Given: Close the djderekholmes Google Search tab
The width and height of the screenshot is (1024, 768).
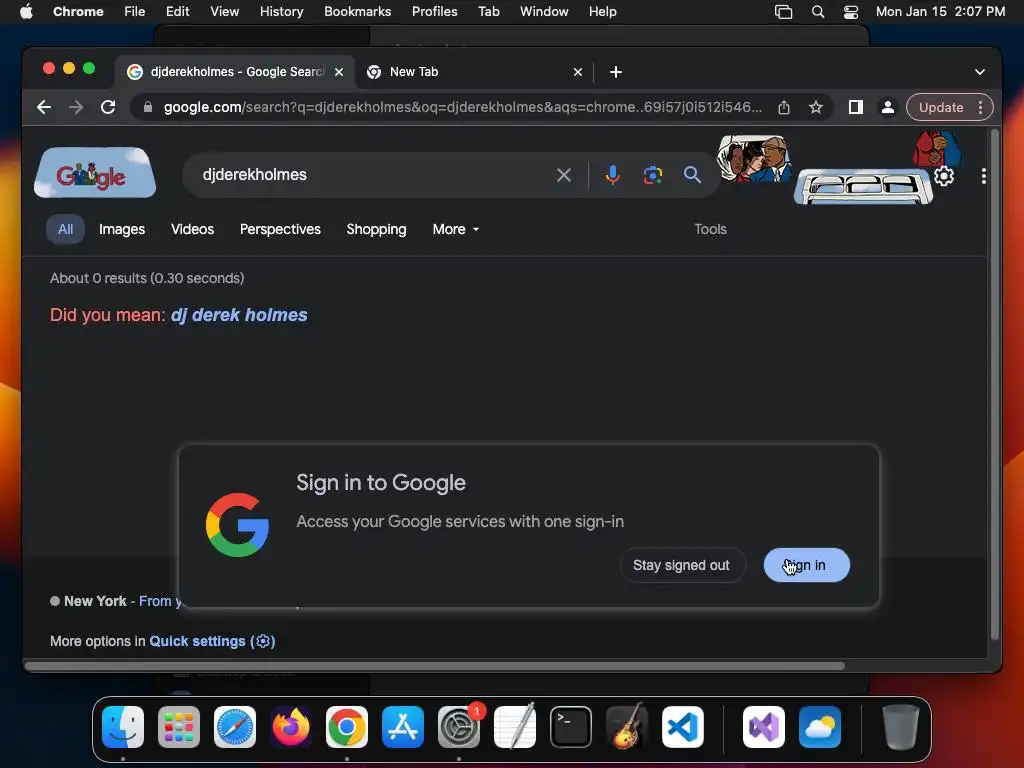Looking at the screenshot, I should pyautogui.click(x=339, y=72).
